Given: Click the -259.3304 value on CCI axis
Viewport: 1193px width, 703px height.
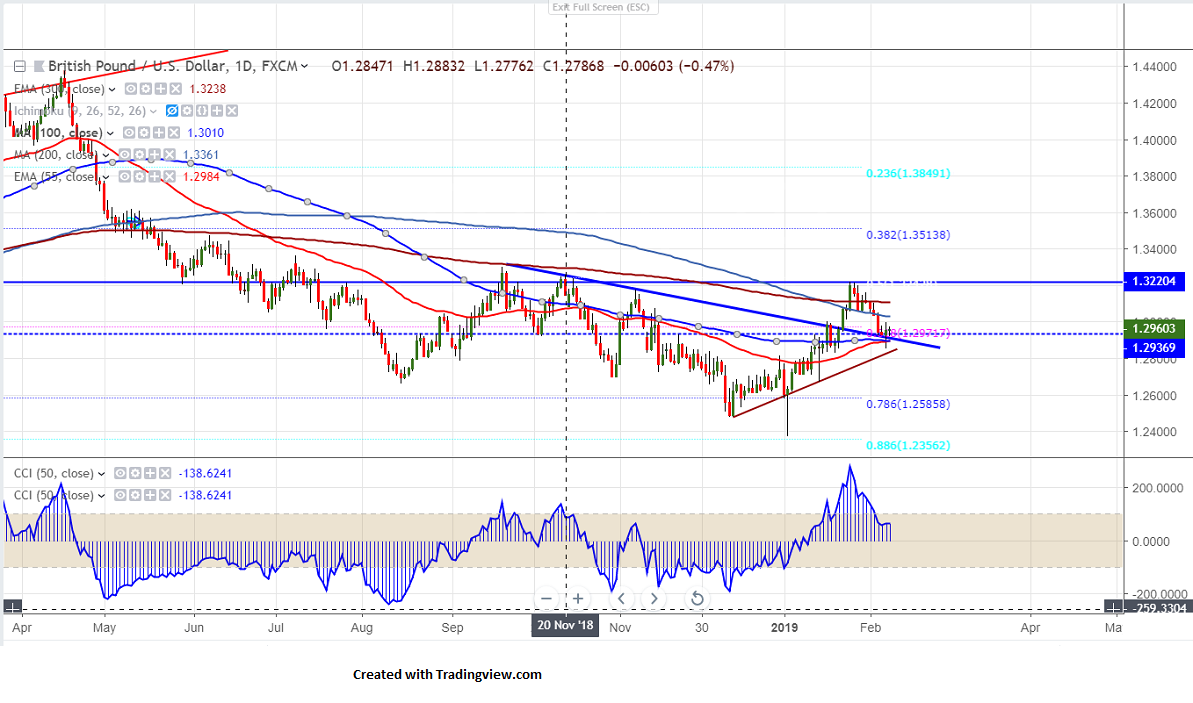Looking at the screenshot, I should (1160, 608).
